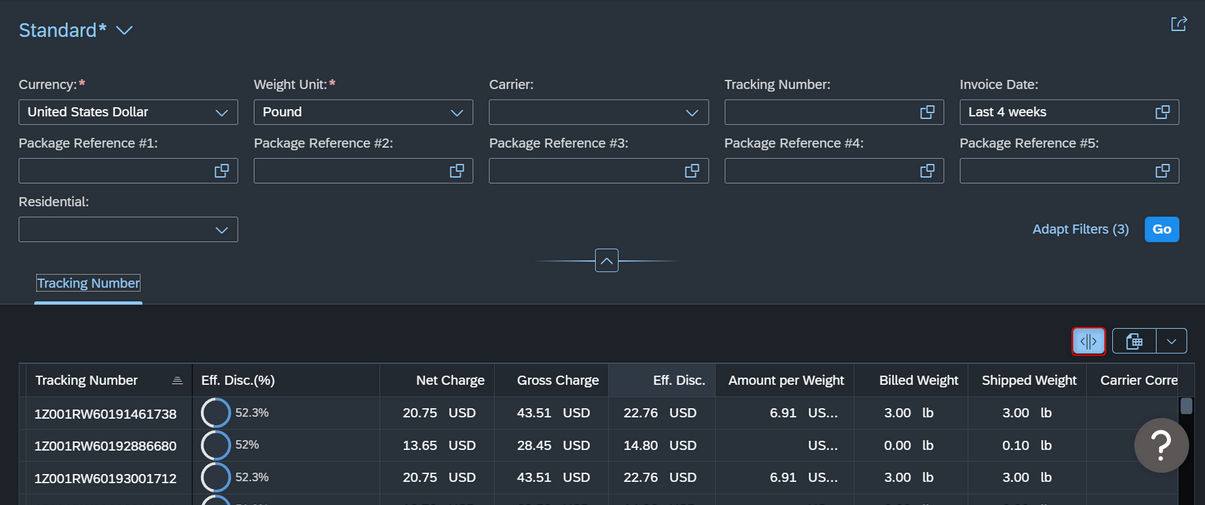Open the question mark help button

pos(1161,446)
